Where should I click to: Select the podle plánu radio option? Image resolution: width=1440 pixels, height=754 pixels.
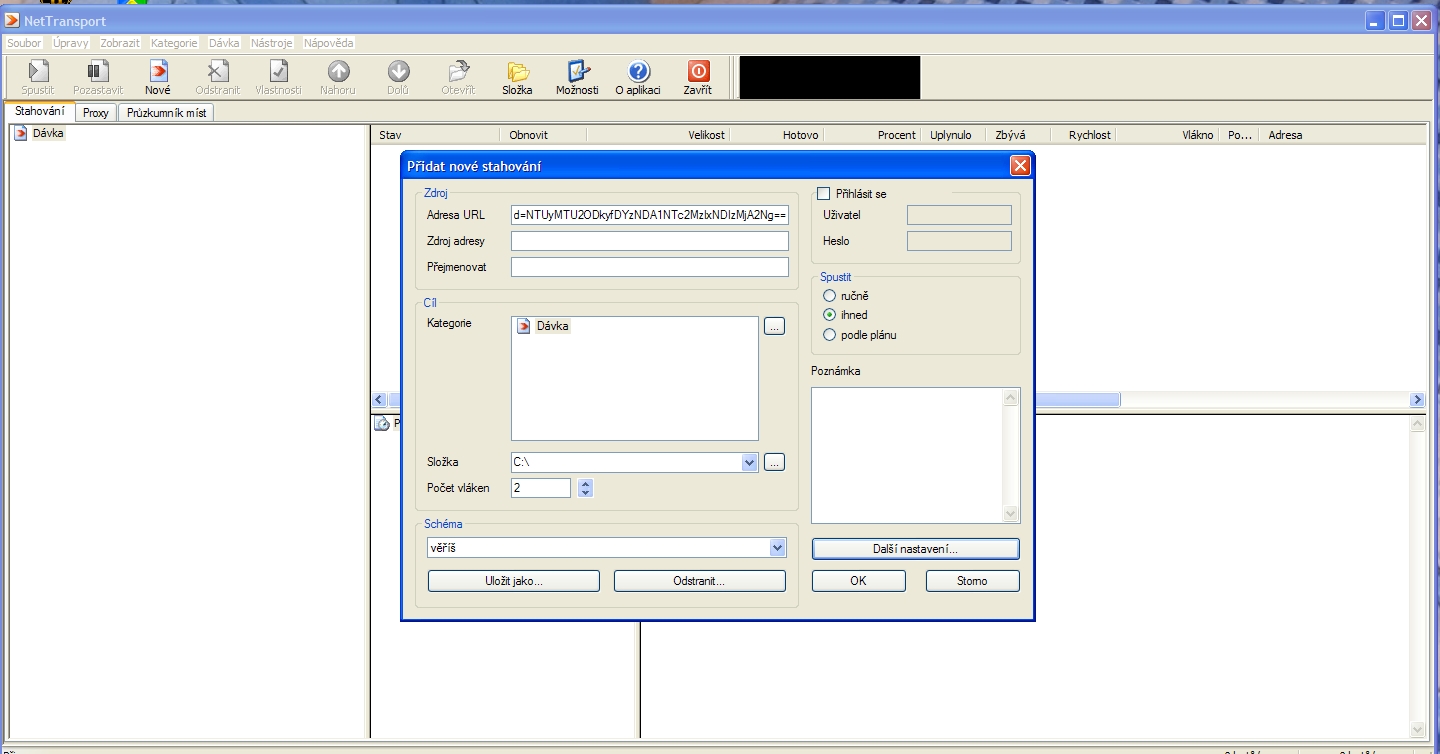coord(829,335)
